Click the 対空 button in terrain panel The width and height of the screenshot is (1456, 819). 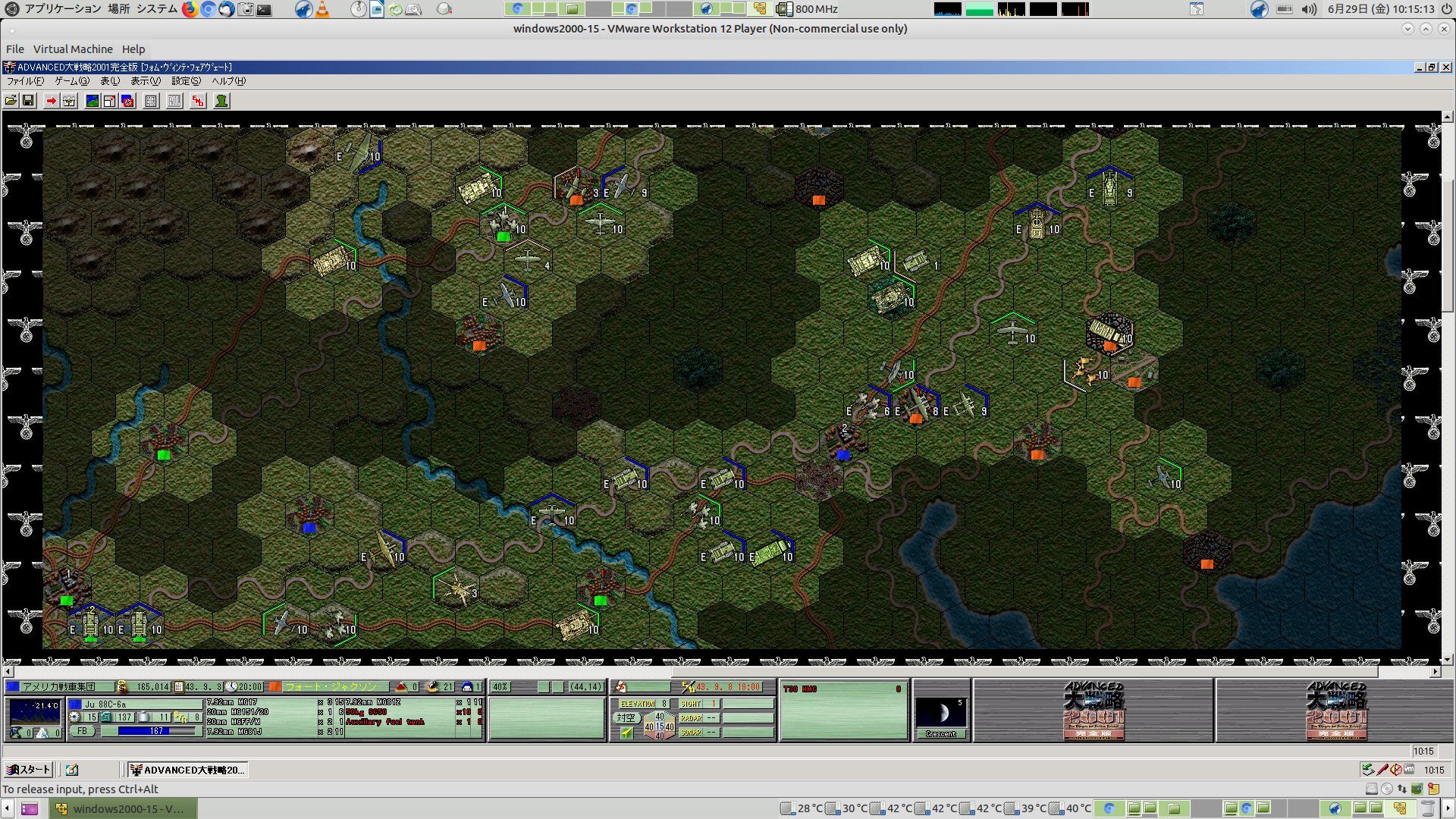pyautogui.click(x=626, y=717)
